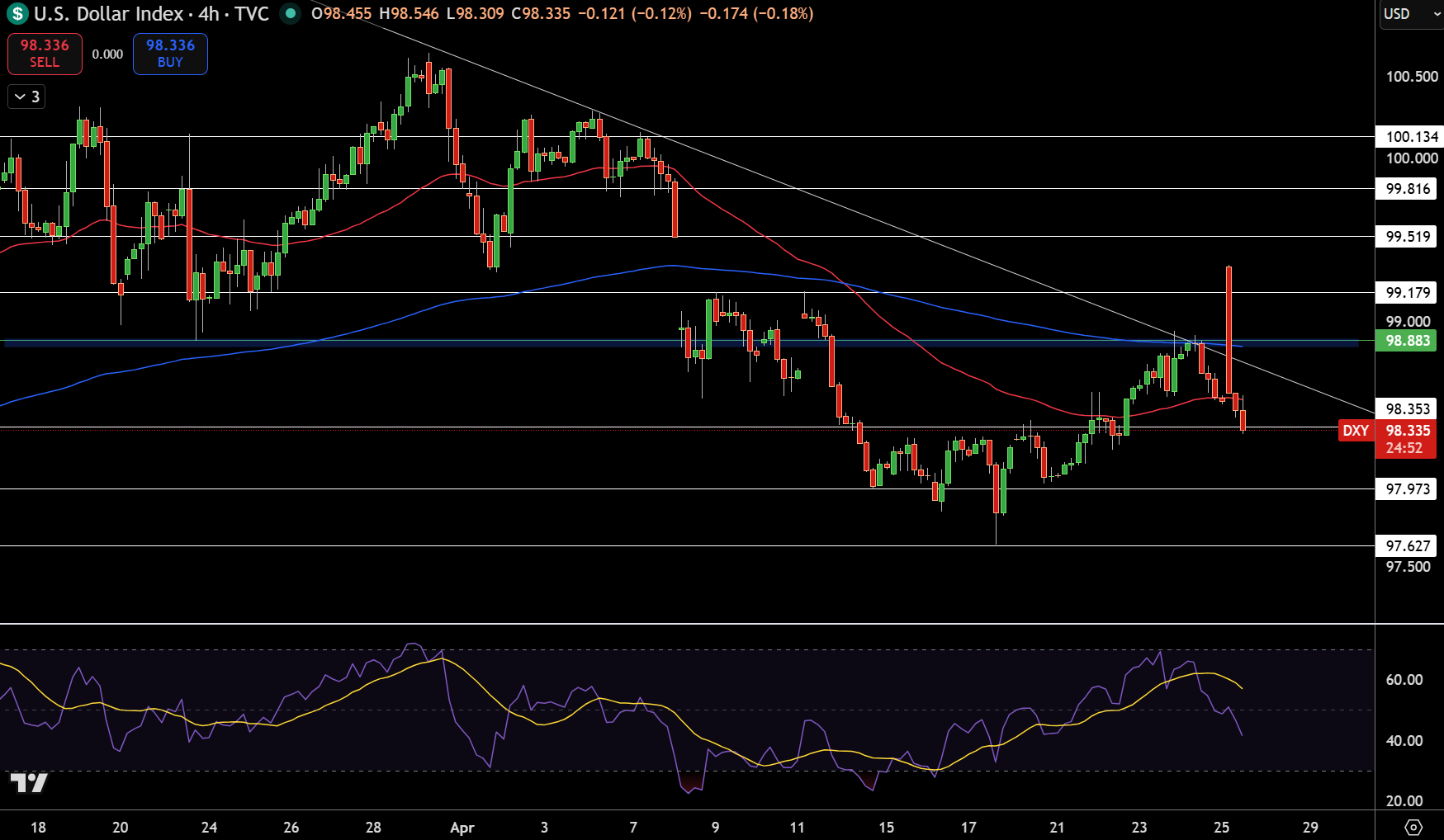Click the RSI 40.00 scale value
The height and width of the screenshot is (840, 1444).
[x=1404, y=741]
